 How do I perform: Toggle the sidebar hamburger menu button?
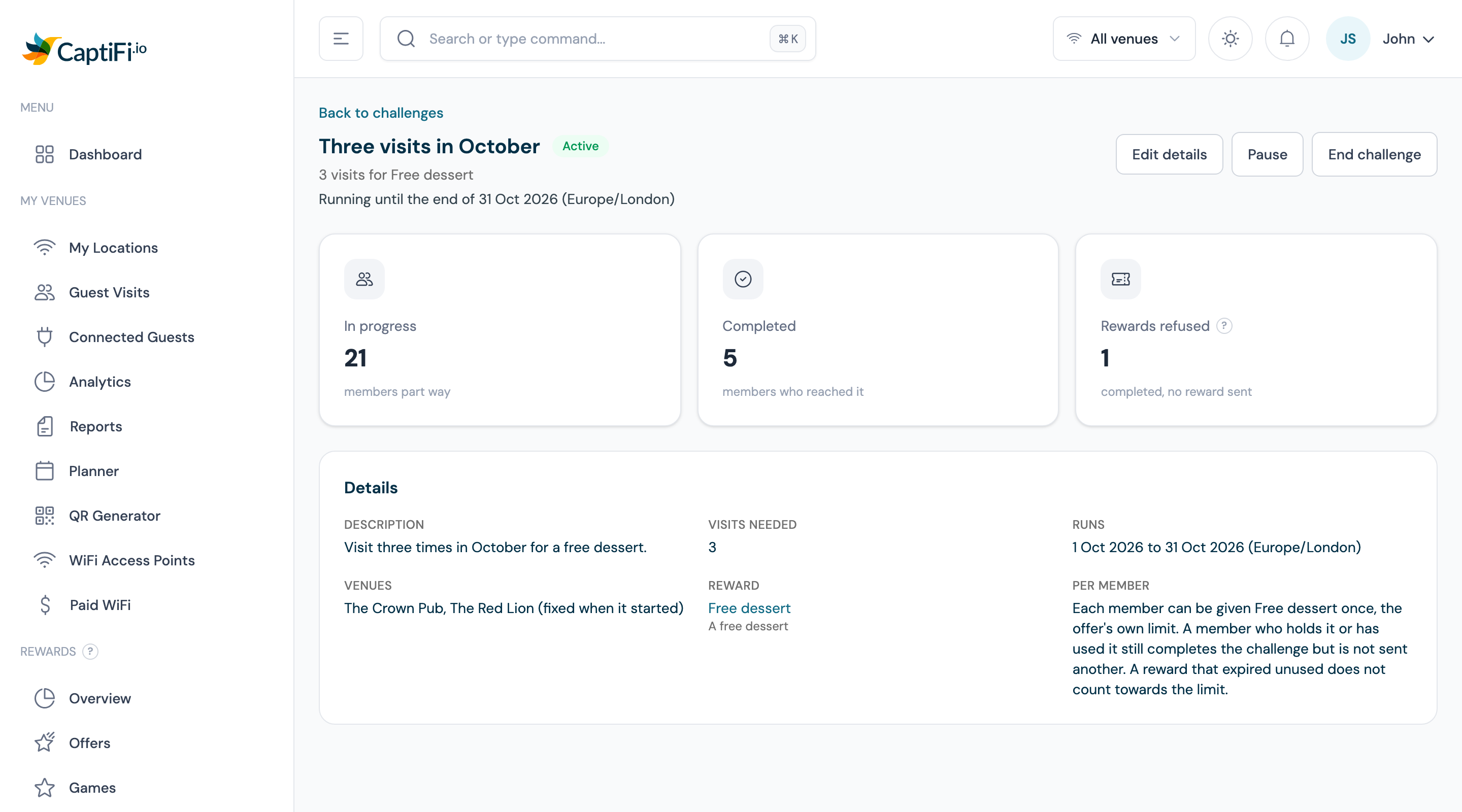341,39
